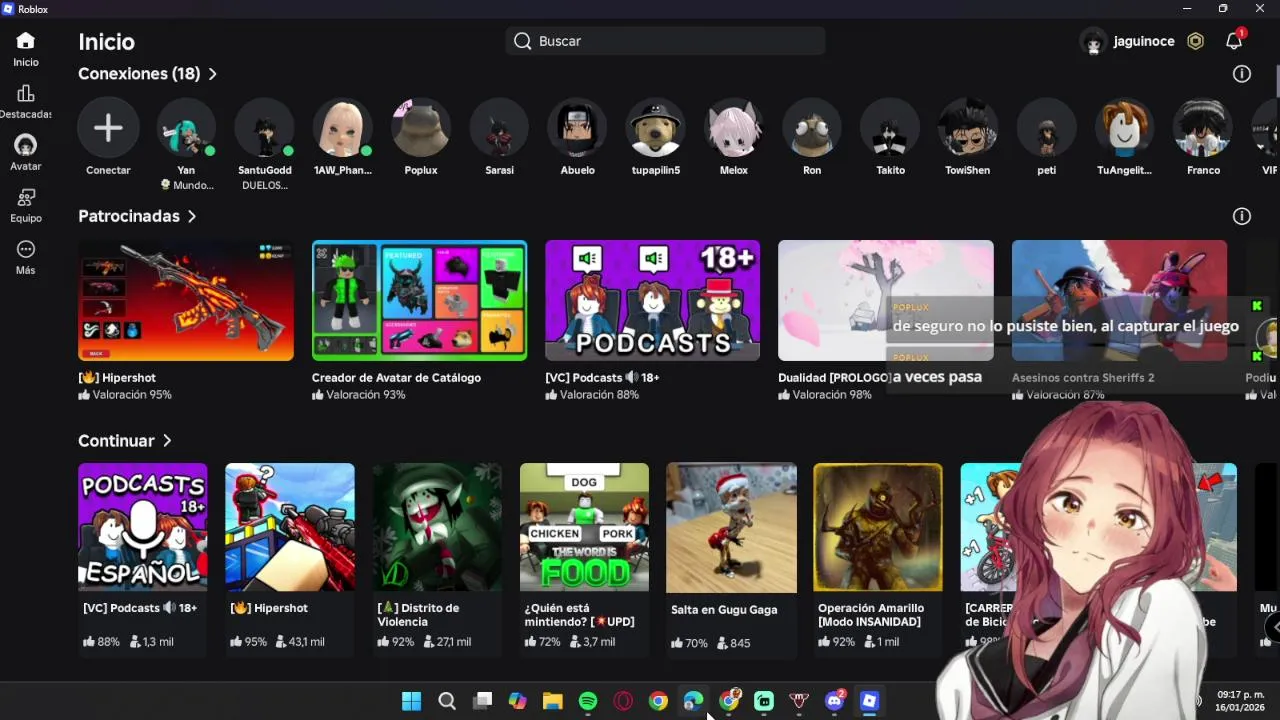Open Windows Start menu
This screenshot has height=720, width=1280.
(x=411, y=701)
